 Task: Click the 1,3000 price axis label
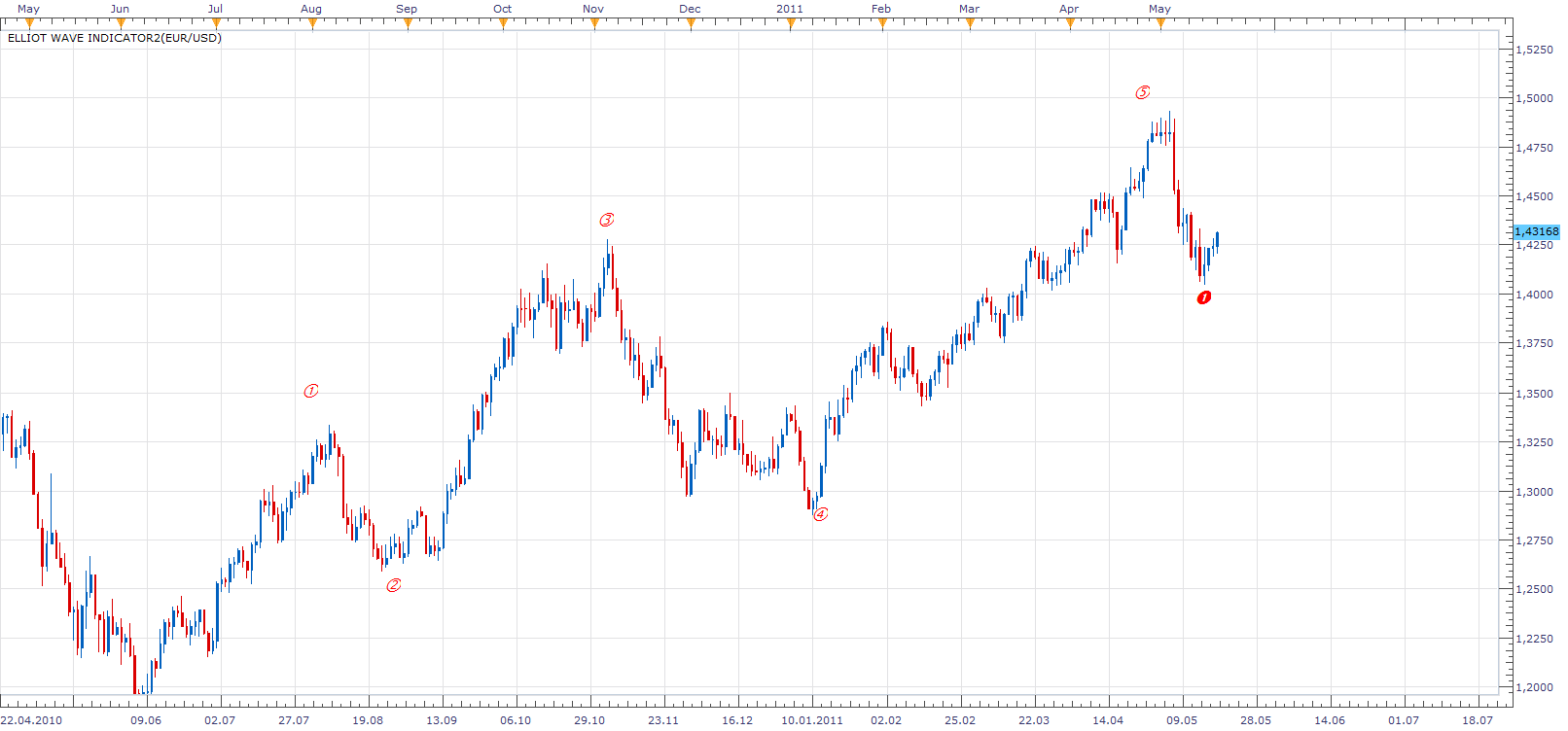pos(1535,492)
